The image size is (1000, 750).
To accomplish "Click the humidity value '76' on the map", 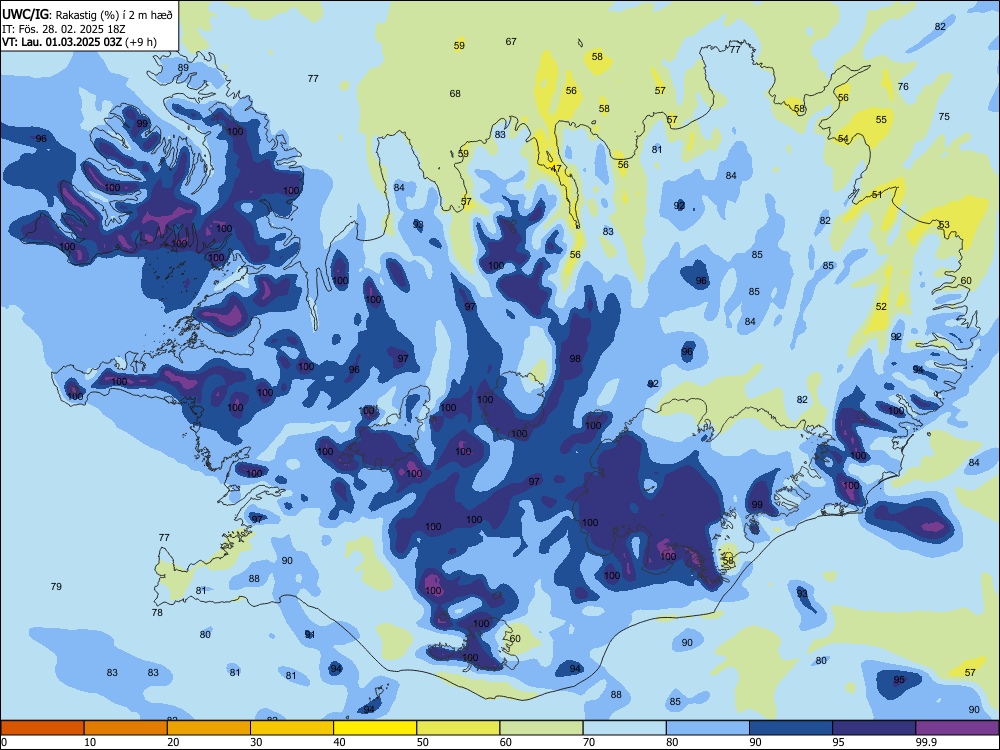I will [x=903, y=87].
